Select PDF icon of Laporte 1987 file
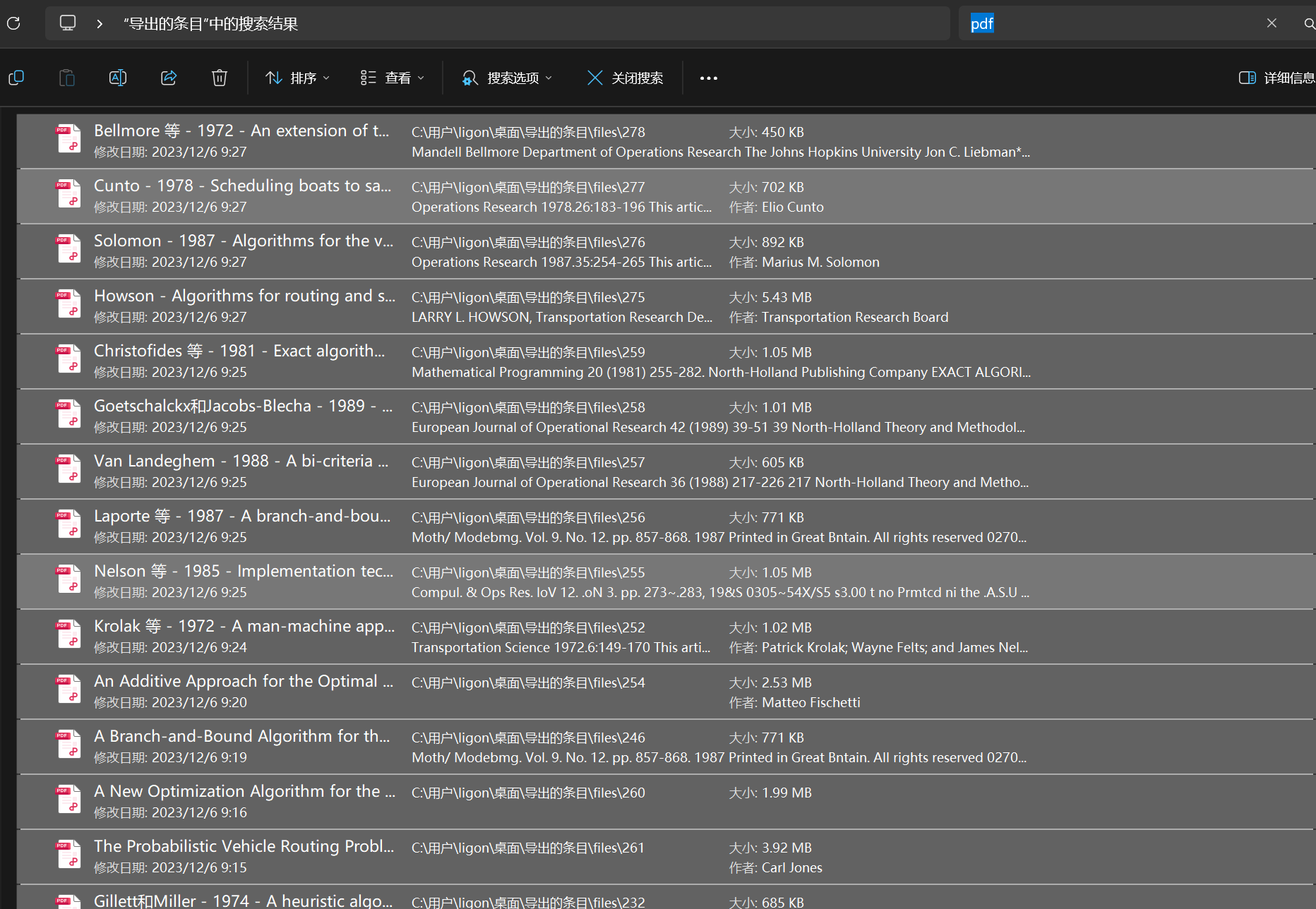1316x909 pixels. pos(69,524)
